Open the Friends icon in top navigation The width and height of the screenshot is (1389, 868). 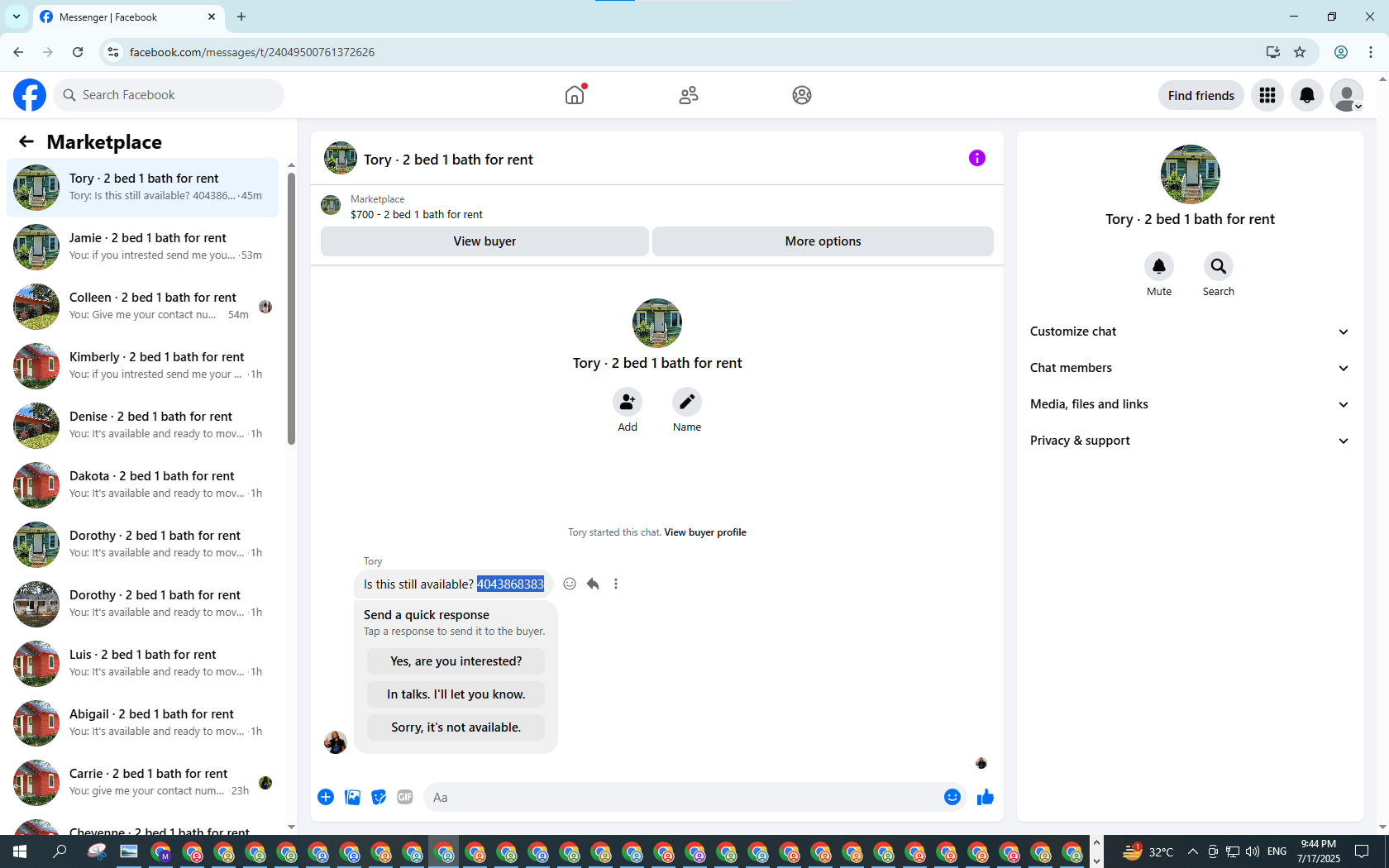(689, 95)
